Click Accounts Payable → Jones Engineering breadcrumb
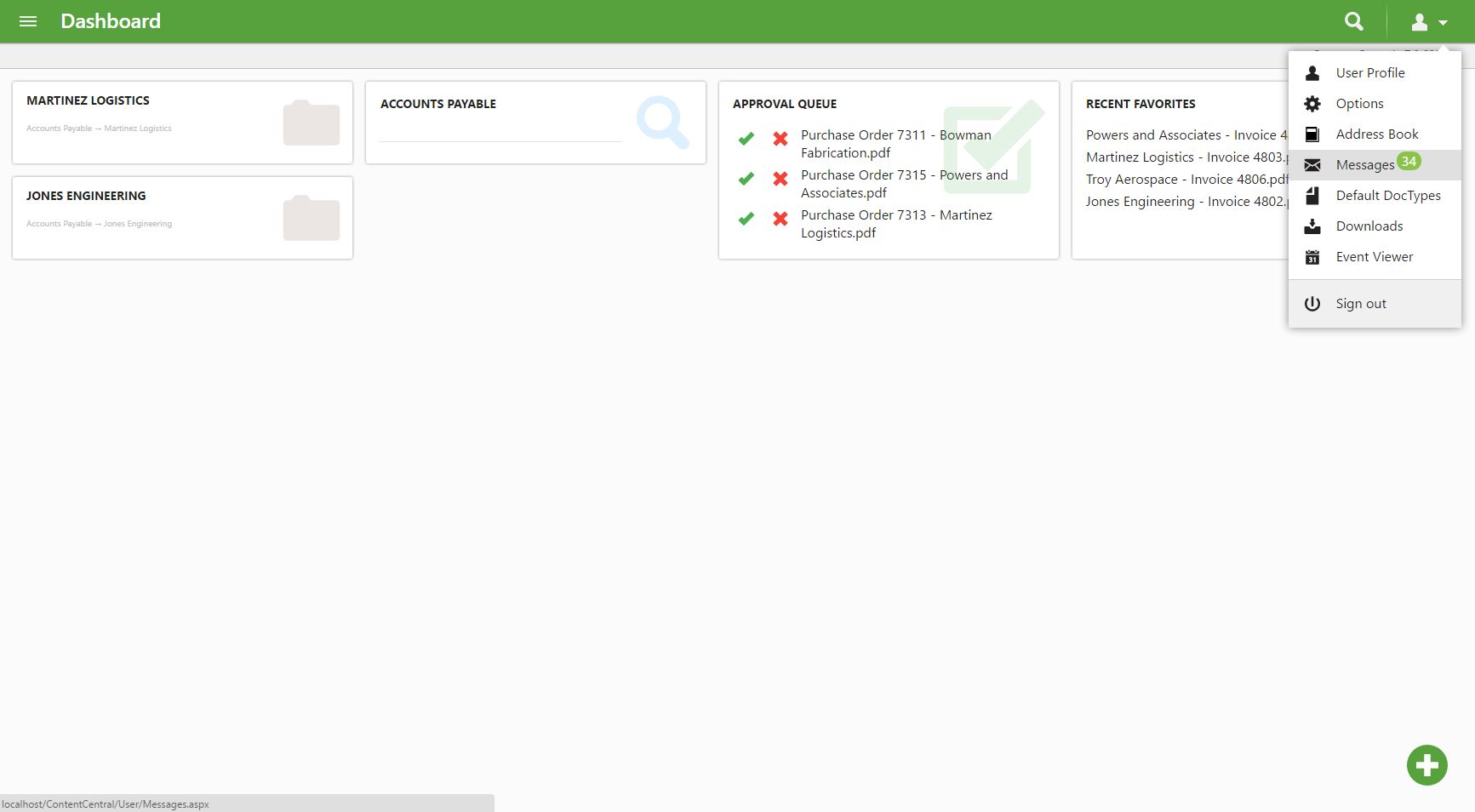This screenshot has height=812, width=1475. click(x=99, y=224)
